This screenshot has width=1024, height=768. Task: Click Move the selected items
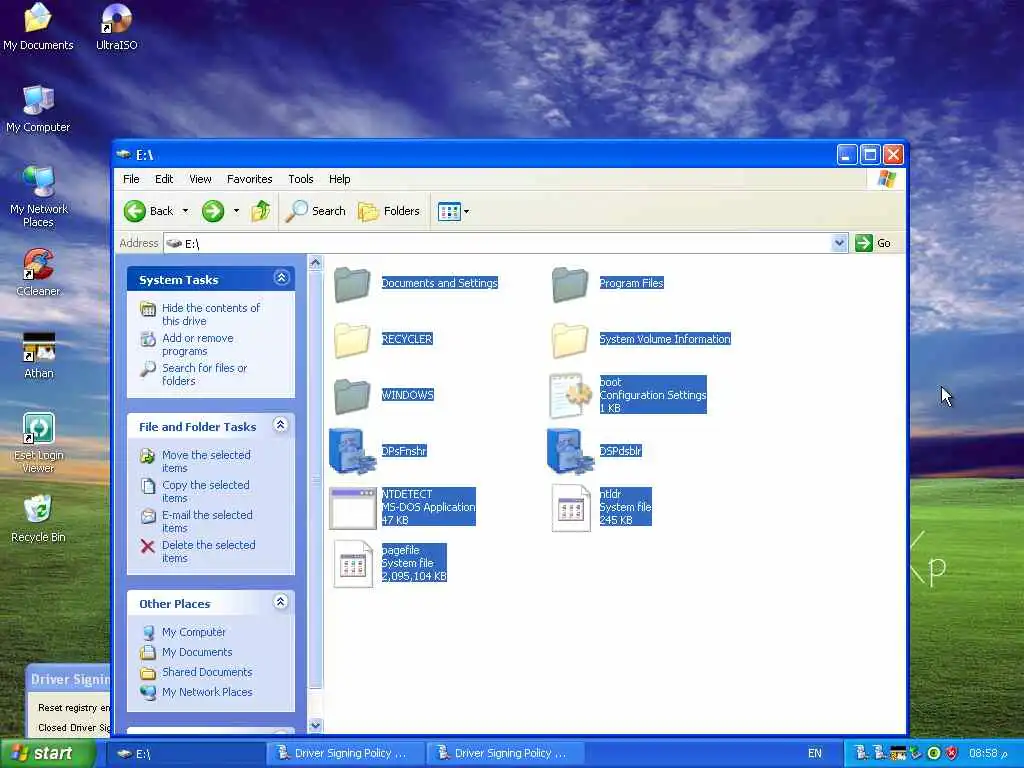[206, 461]
